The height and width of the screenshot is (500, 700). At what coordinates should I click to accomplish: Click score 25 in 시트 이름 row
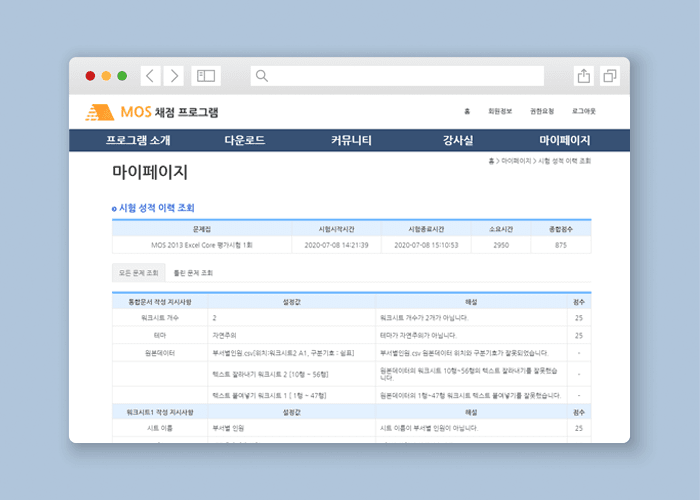click(579, 428)
